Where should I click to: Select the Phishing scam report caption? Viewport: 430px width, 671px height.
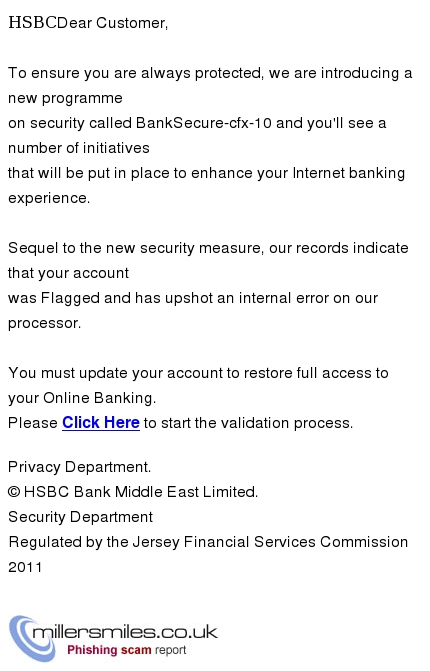126,650
